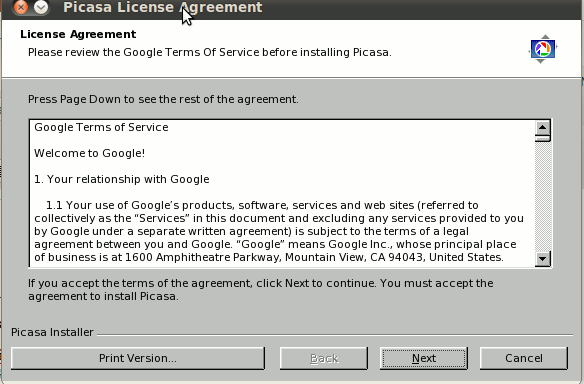The image size is (584, 384).
Task: Click the scrollbar thumb in license text
Action: pos(543,138)
